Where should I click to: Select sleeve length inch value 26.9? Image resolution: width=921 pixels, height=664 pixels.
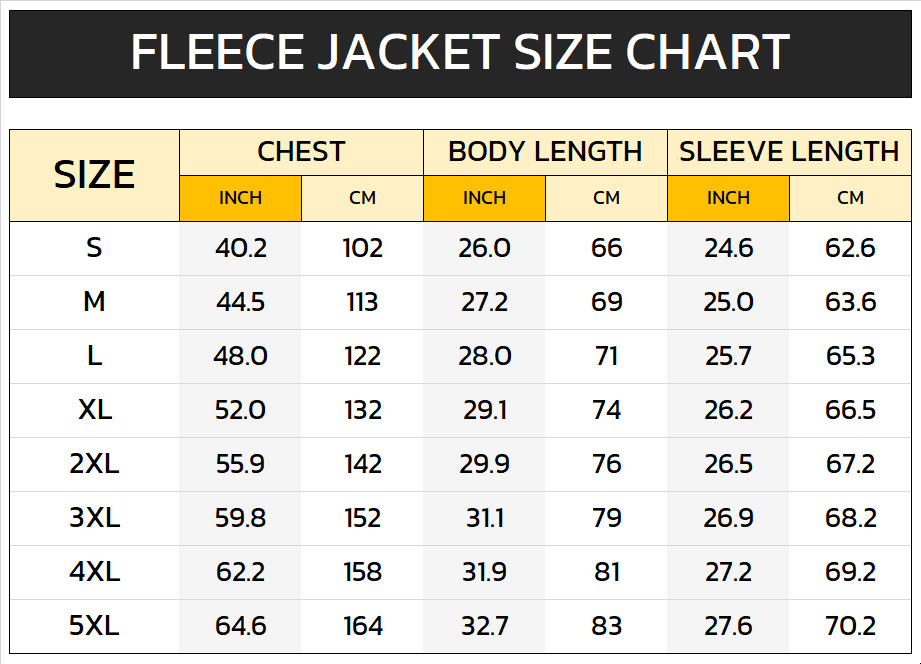pyautogui.click(x=728, y=518)
